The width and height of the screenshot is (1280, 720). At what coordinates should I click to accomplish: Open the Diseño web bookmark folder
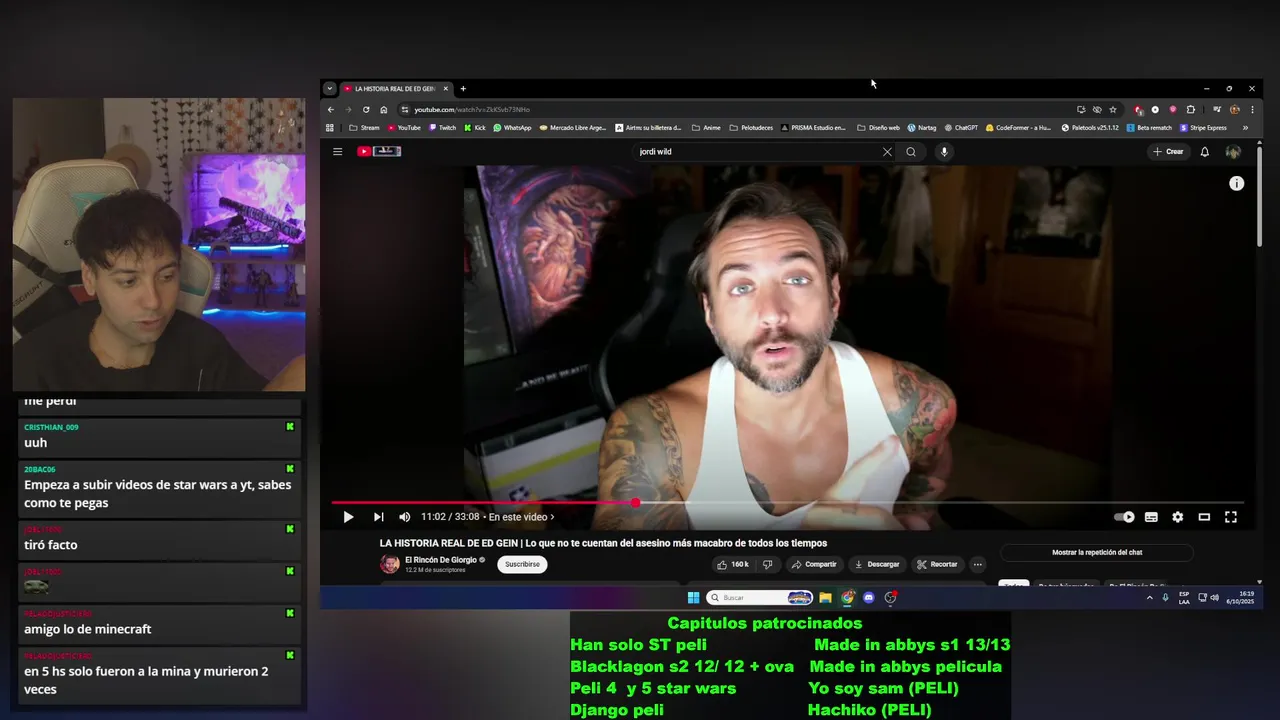point(878,128)
